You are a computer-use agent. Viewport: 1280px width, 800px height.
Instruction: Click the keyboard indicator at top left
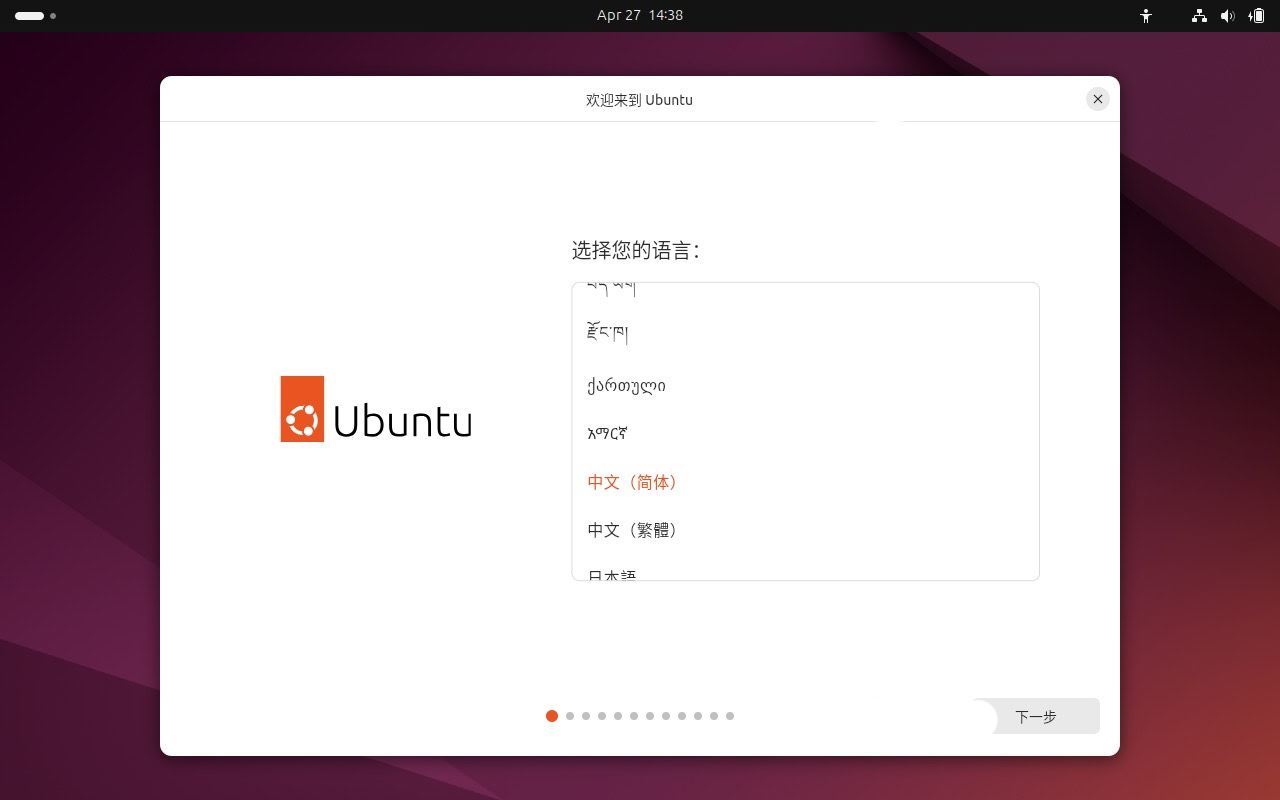30,15
